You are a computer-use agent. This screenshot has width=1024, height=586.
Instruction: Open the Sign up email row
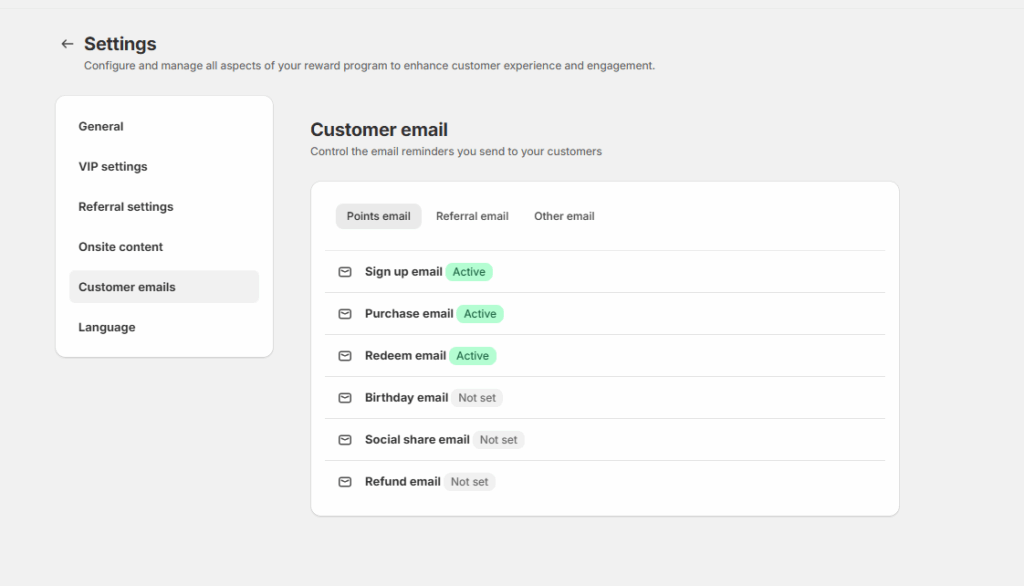[605, 272]
